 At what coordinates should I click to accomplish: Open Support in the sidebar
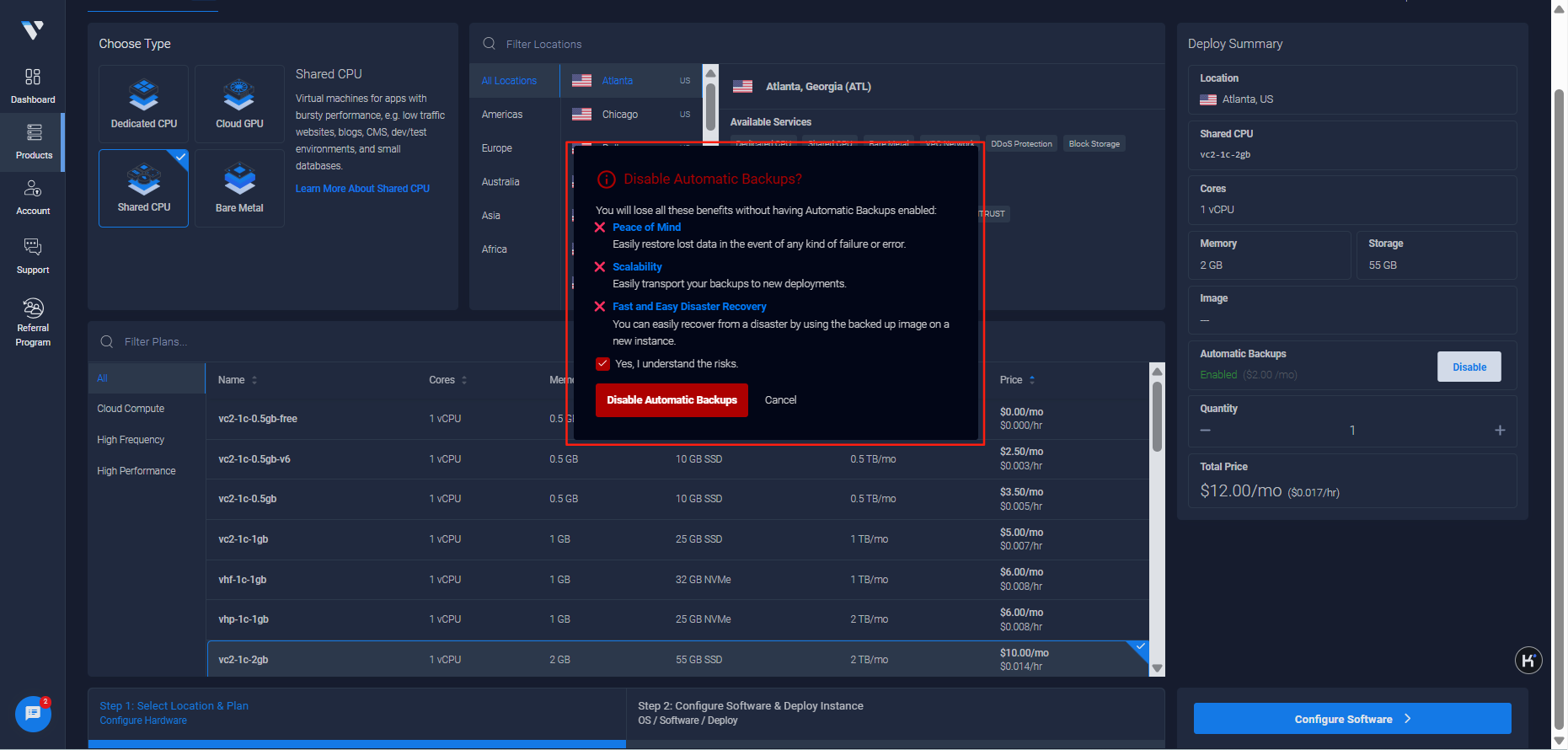(33, 256)
